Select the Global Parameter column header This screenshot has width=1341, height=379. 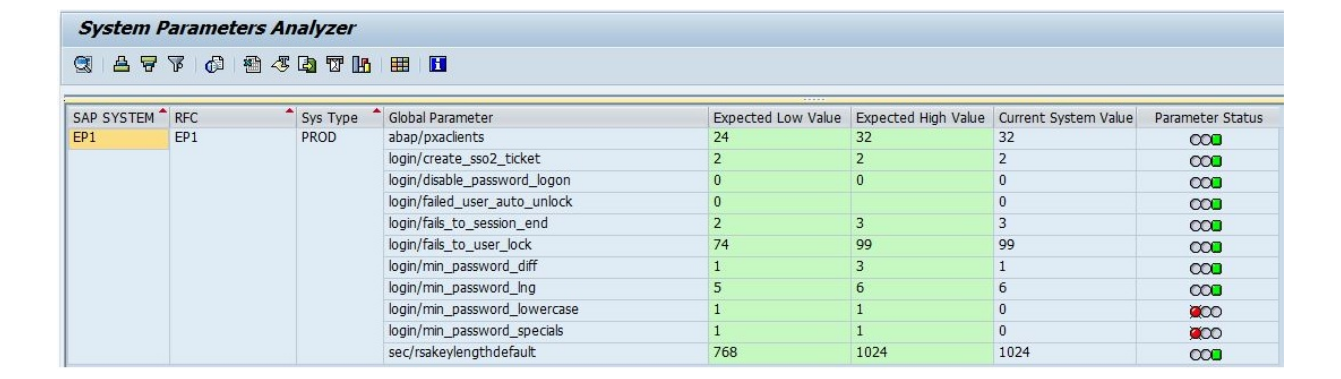[546, 118]
